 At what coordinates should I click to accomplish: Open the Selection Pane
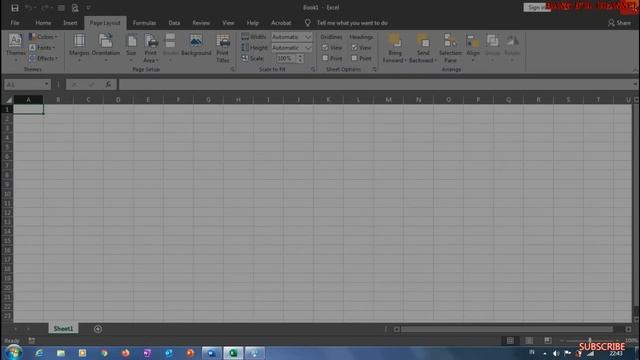450,49
